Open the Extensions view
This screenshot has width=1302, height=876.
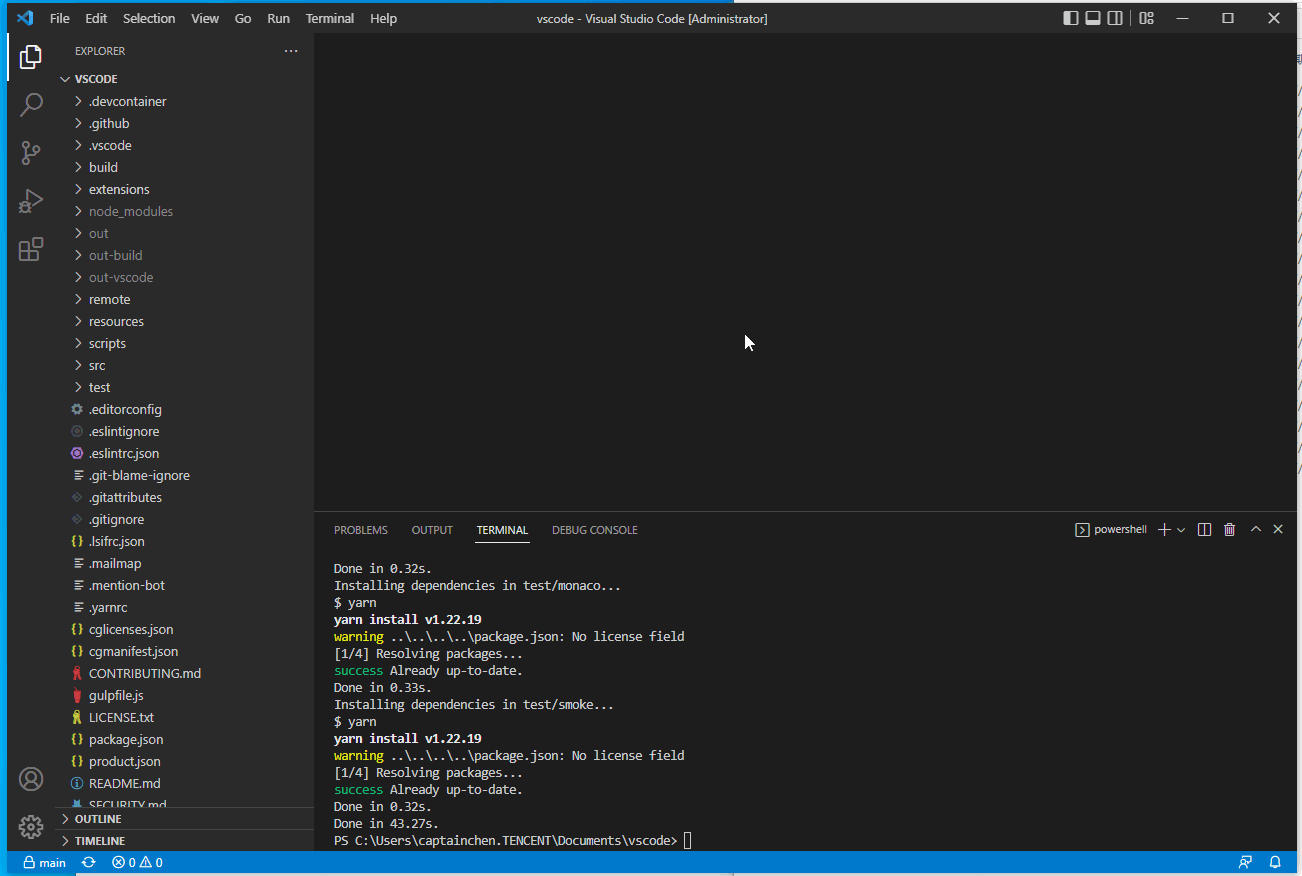pyautogui.click(x=31, y=249)
